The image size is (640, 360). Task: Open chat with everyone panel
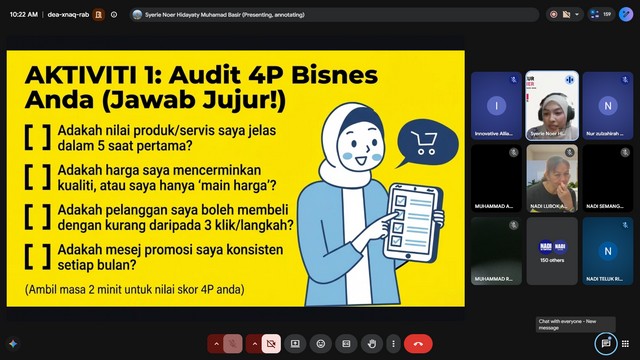pyautogui.click(x=606, y=344)
